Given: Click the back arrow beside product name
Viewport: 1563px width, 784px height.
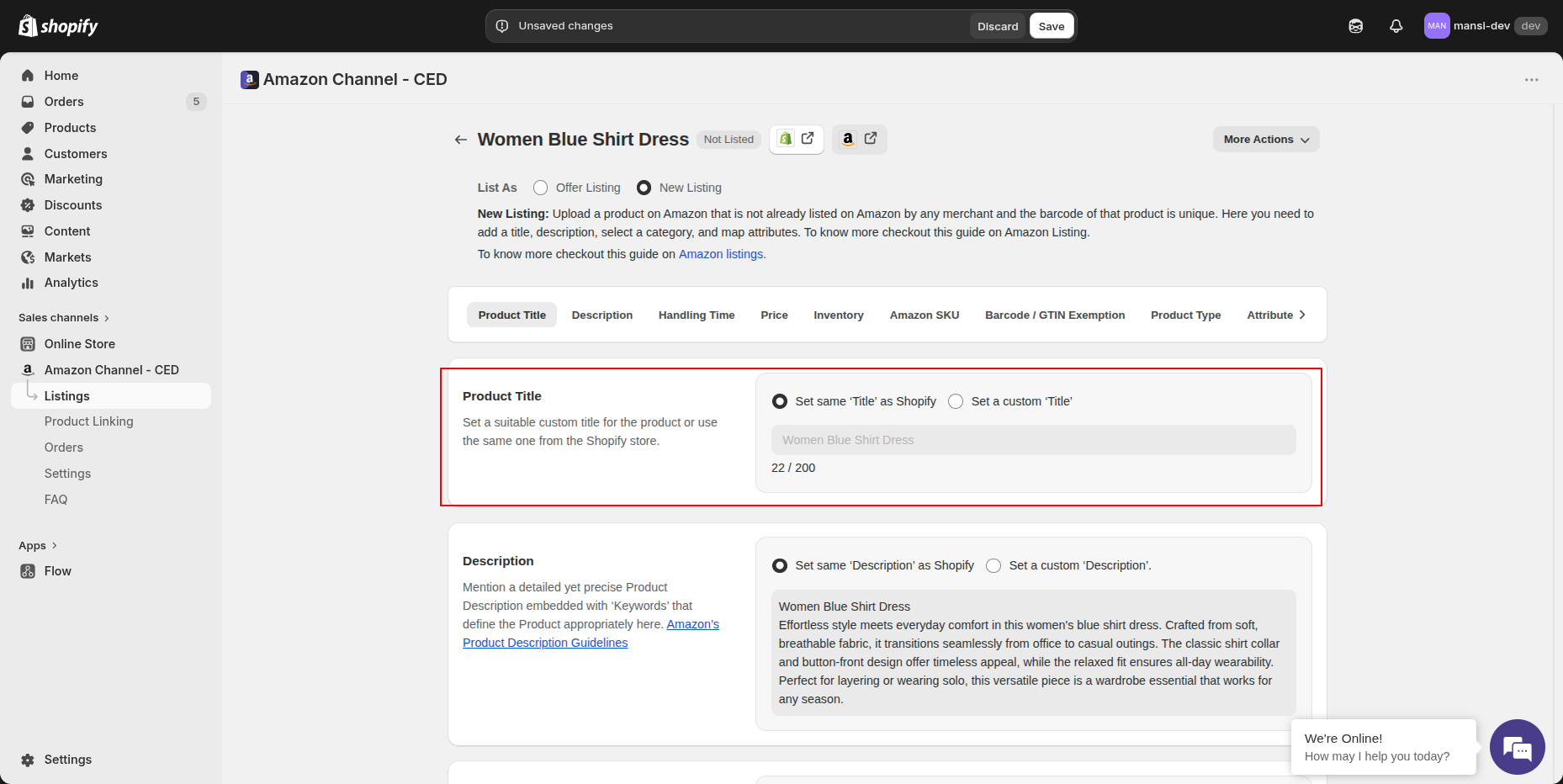Looking at the screenshot, I should [x=460, y=140].
